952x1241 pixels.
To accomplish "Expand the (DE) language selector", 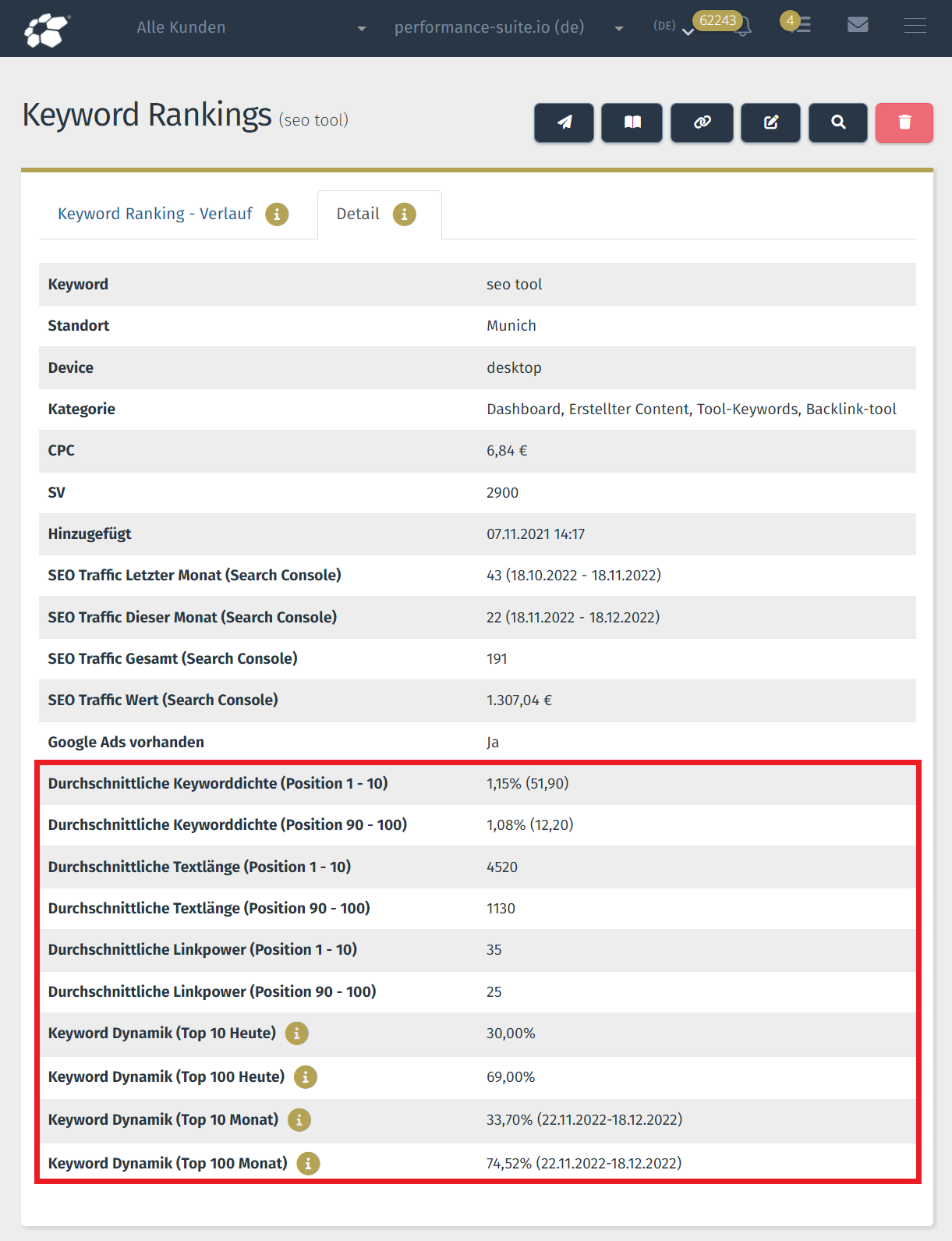I will tap(673, 27).
